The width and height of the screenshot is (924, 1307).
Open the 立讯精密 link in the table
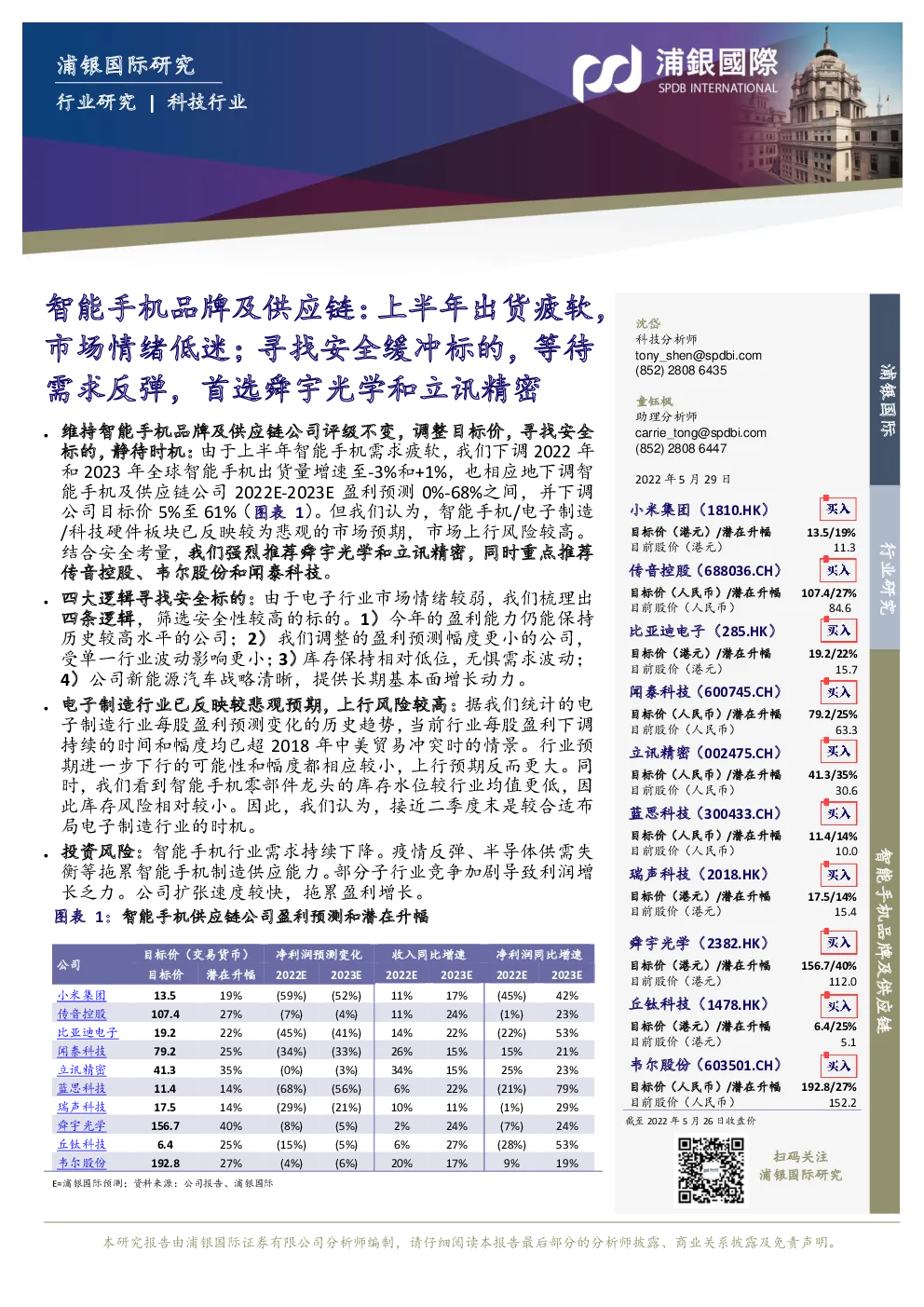point(81,1070)
